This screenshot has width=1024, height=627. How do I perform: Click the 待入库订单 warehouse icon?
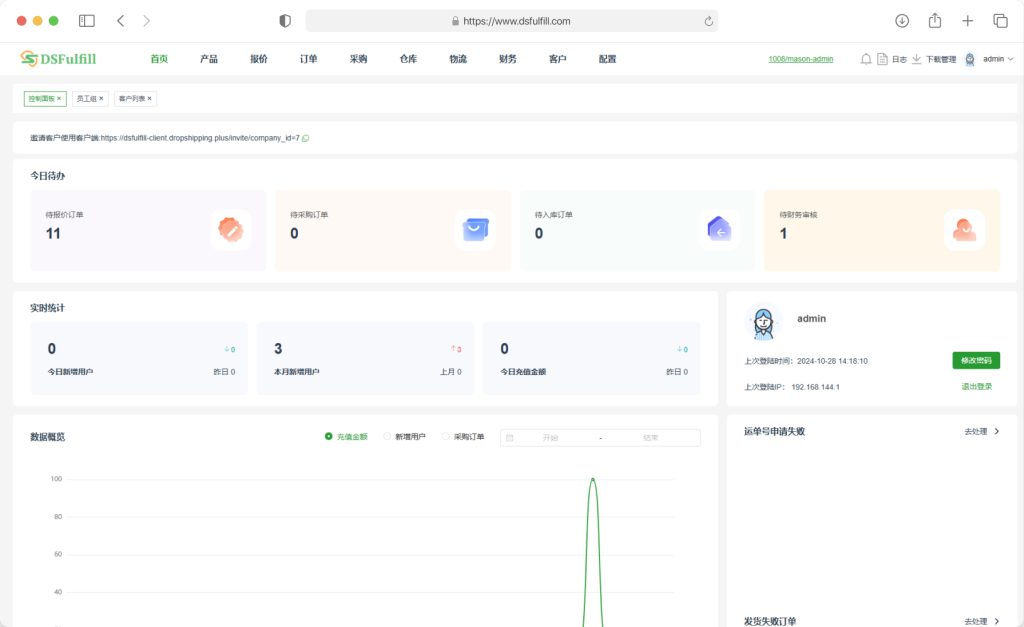tap(719, 230)
